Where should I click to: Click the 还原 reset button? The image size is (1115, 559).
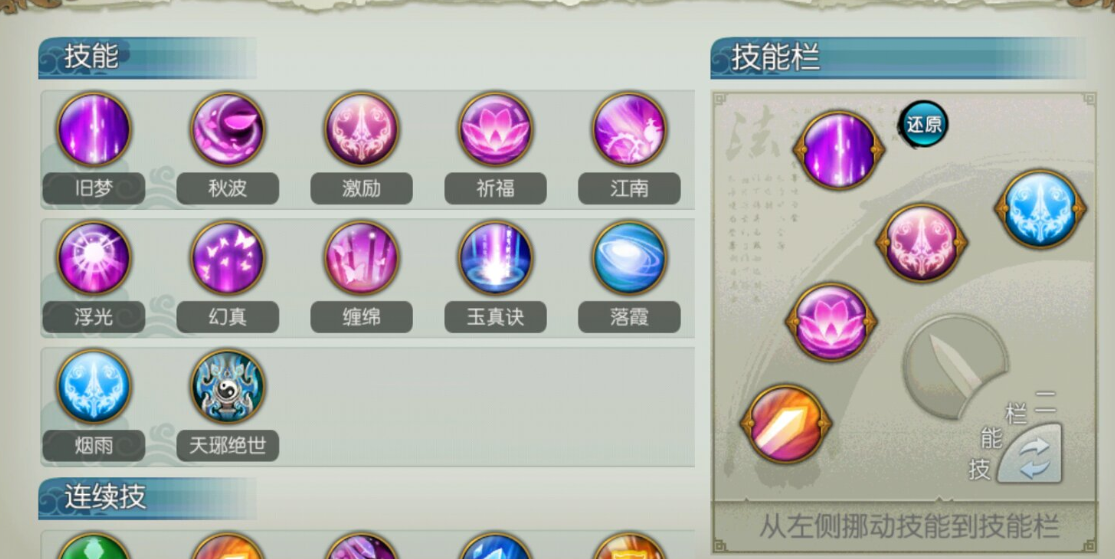(x=924, y=124)
